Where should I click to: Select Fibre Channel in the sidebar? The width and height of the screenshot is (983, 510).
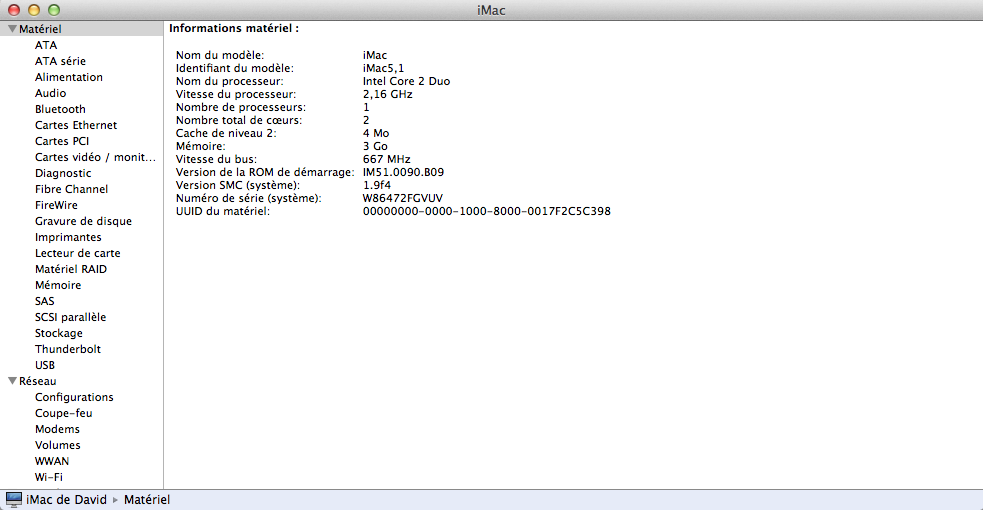(x=71, y=189)
